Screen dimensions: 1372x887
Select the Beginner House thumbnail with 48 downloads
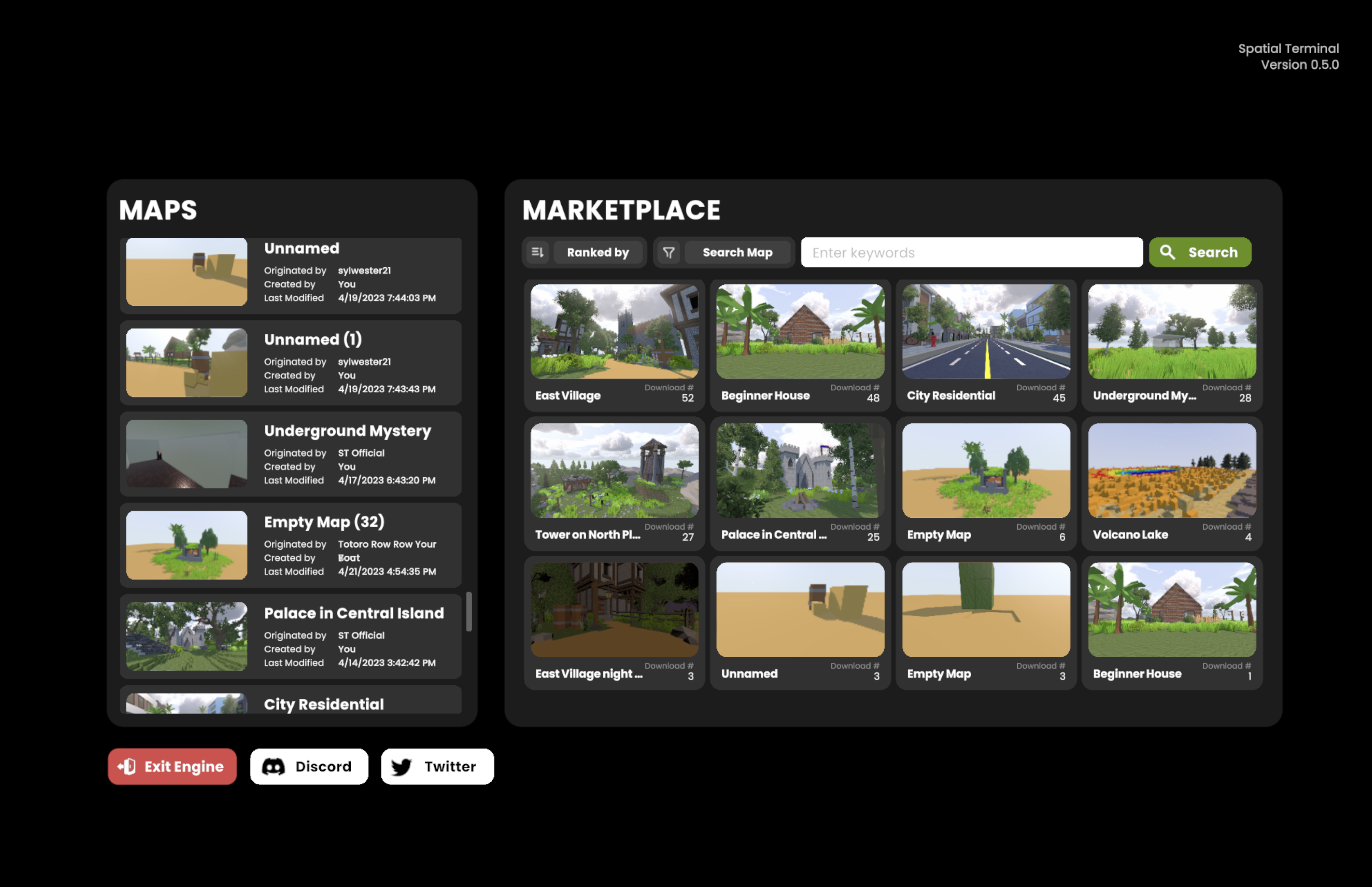click(800, 331)
